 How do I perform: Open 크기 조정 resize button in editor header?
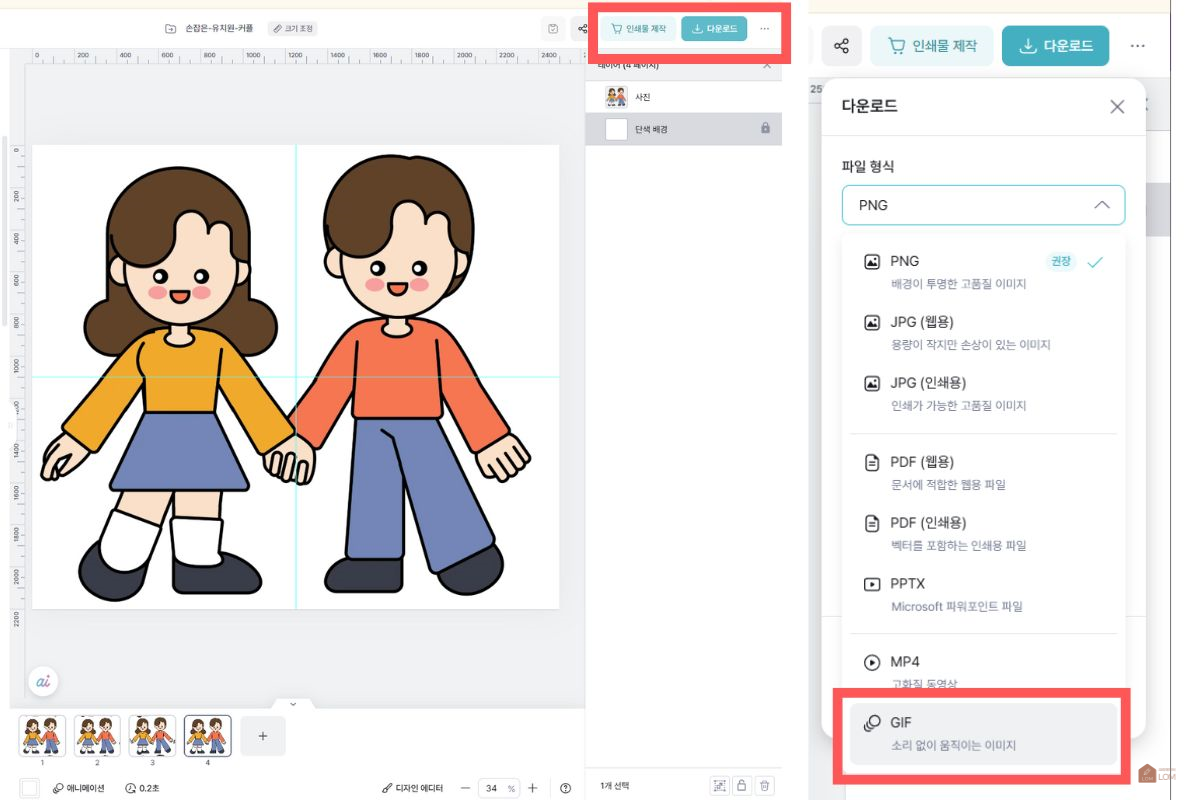click(292, 29)
